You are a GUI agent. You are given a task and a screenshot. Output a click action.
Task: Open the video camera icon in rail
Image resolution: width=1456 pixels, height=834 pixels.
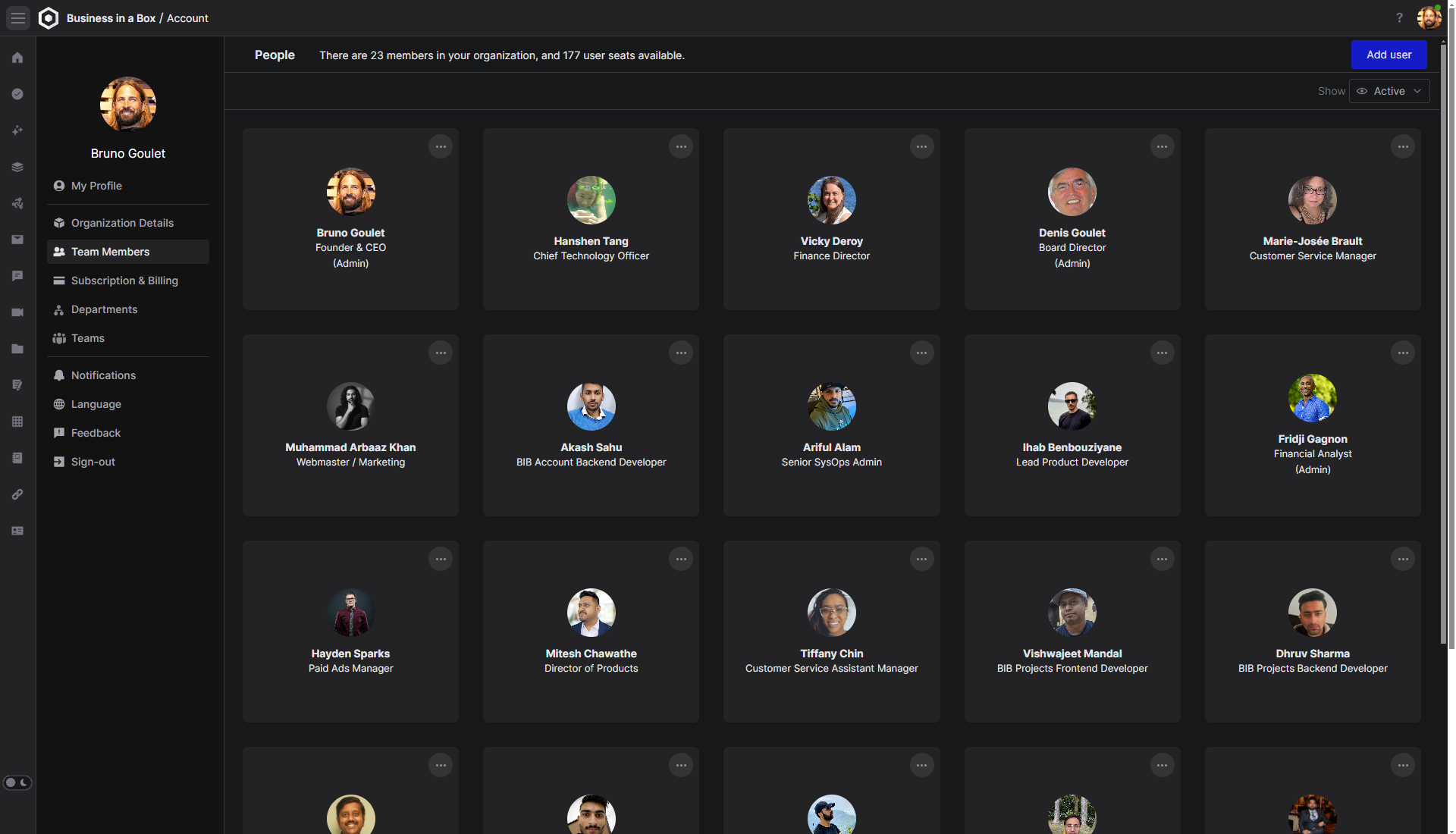tap(17, 312)
